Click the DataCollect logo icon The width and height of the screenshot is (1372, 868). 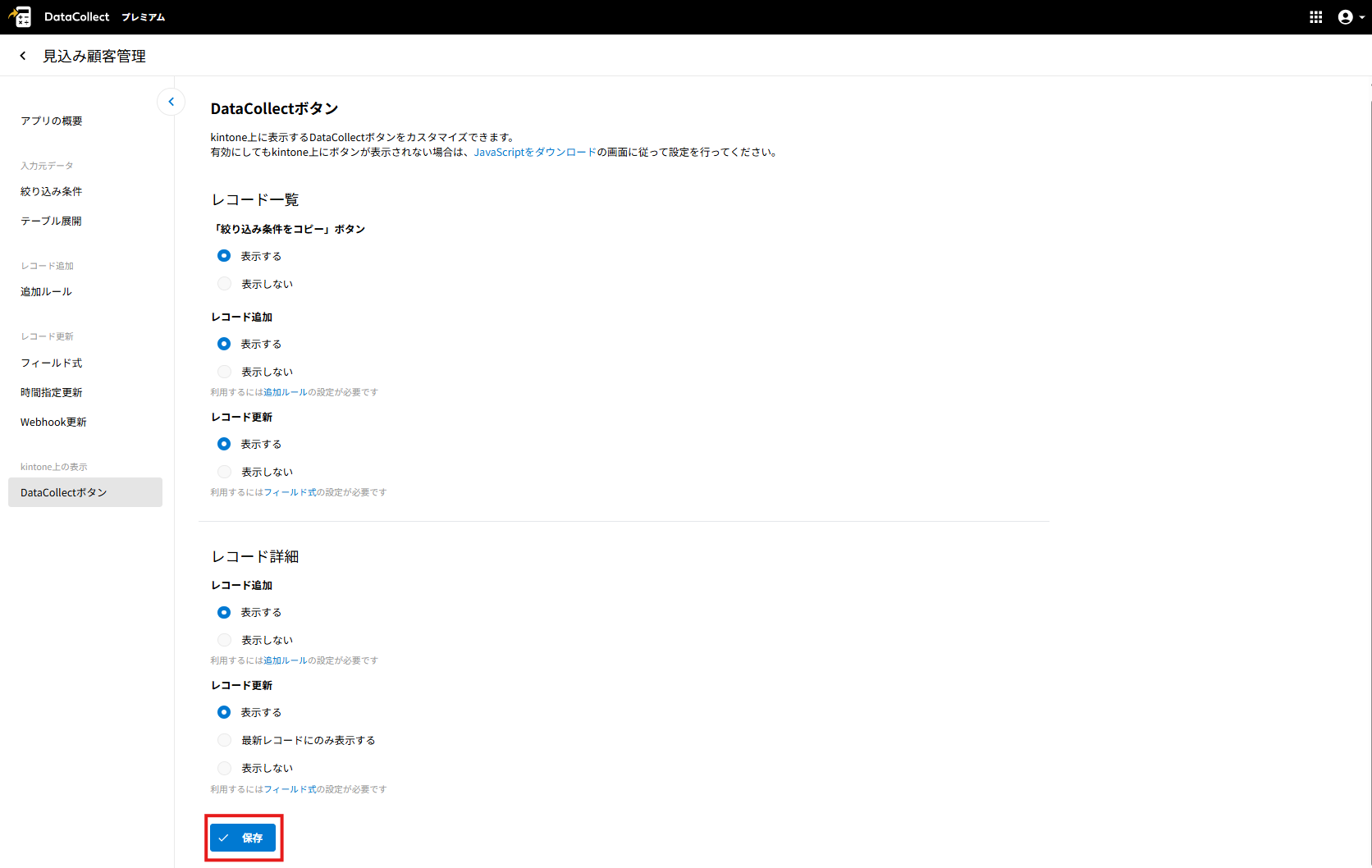pyautogui.click(x=20, y=16)
